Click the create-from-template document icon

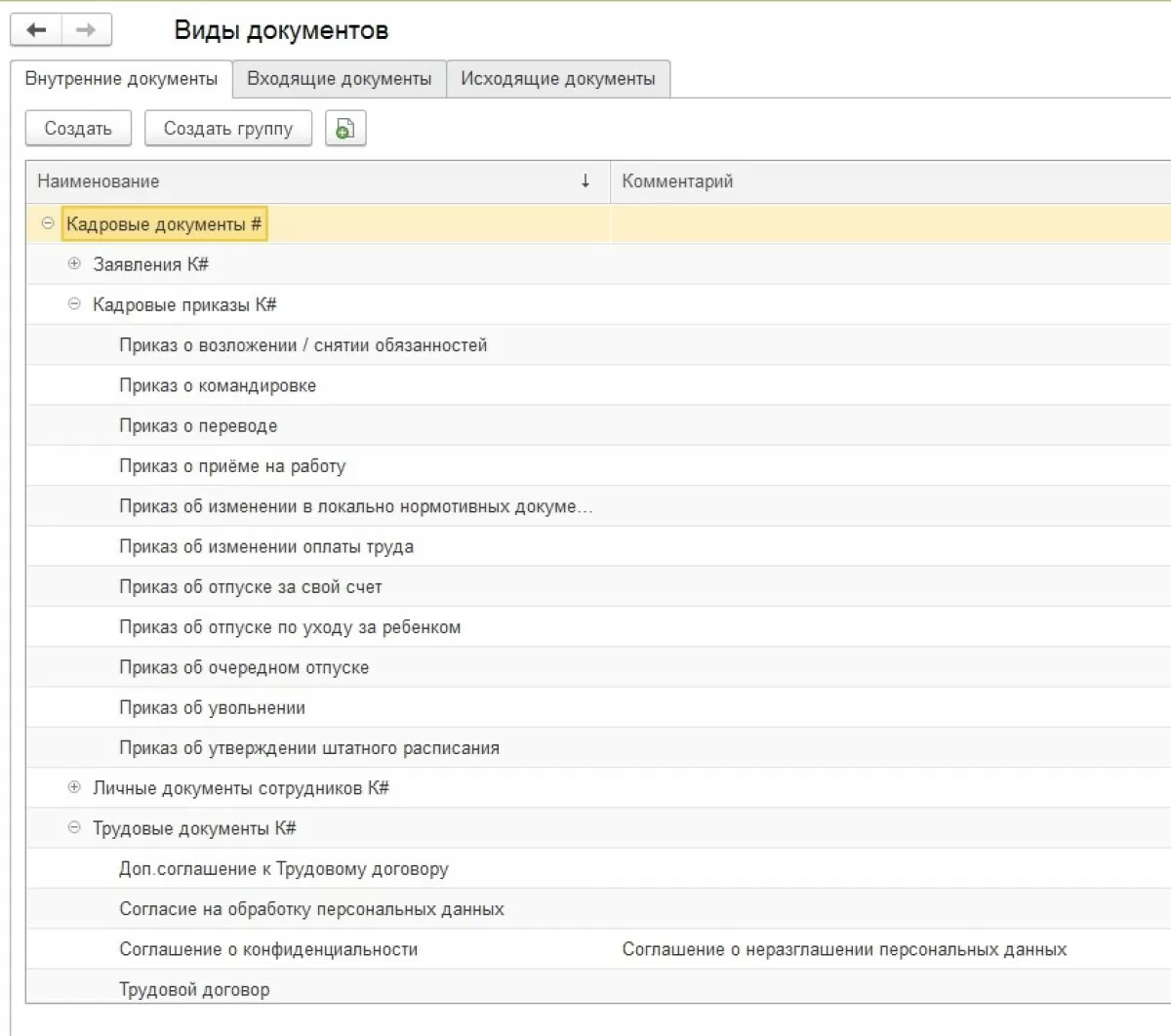tap(344, 129)
